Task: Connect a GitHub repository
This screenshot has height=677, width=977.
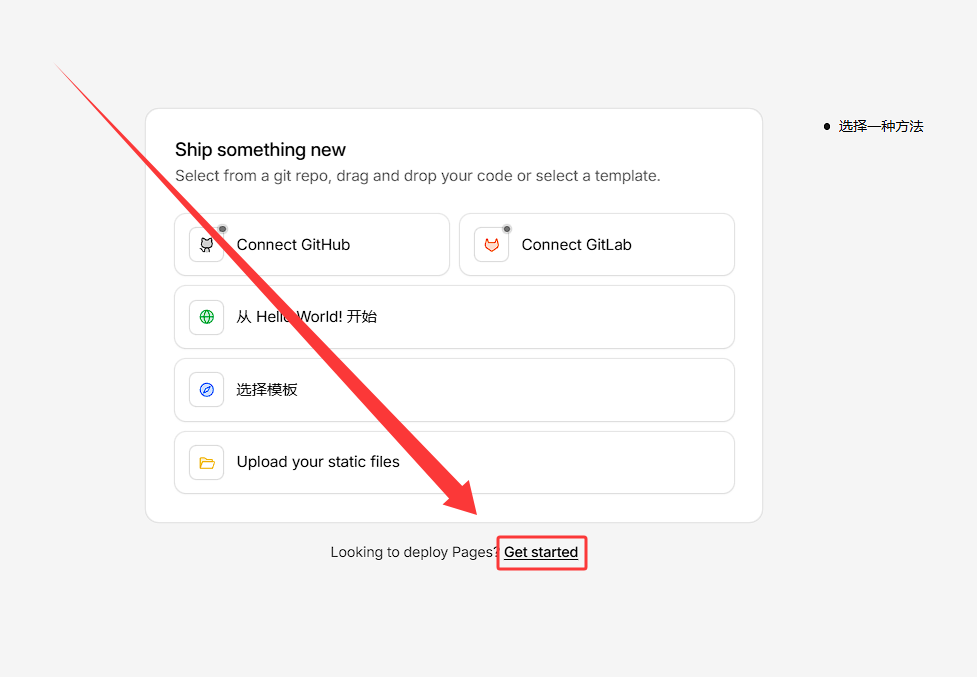Action: [x=293, y=245]
